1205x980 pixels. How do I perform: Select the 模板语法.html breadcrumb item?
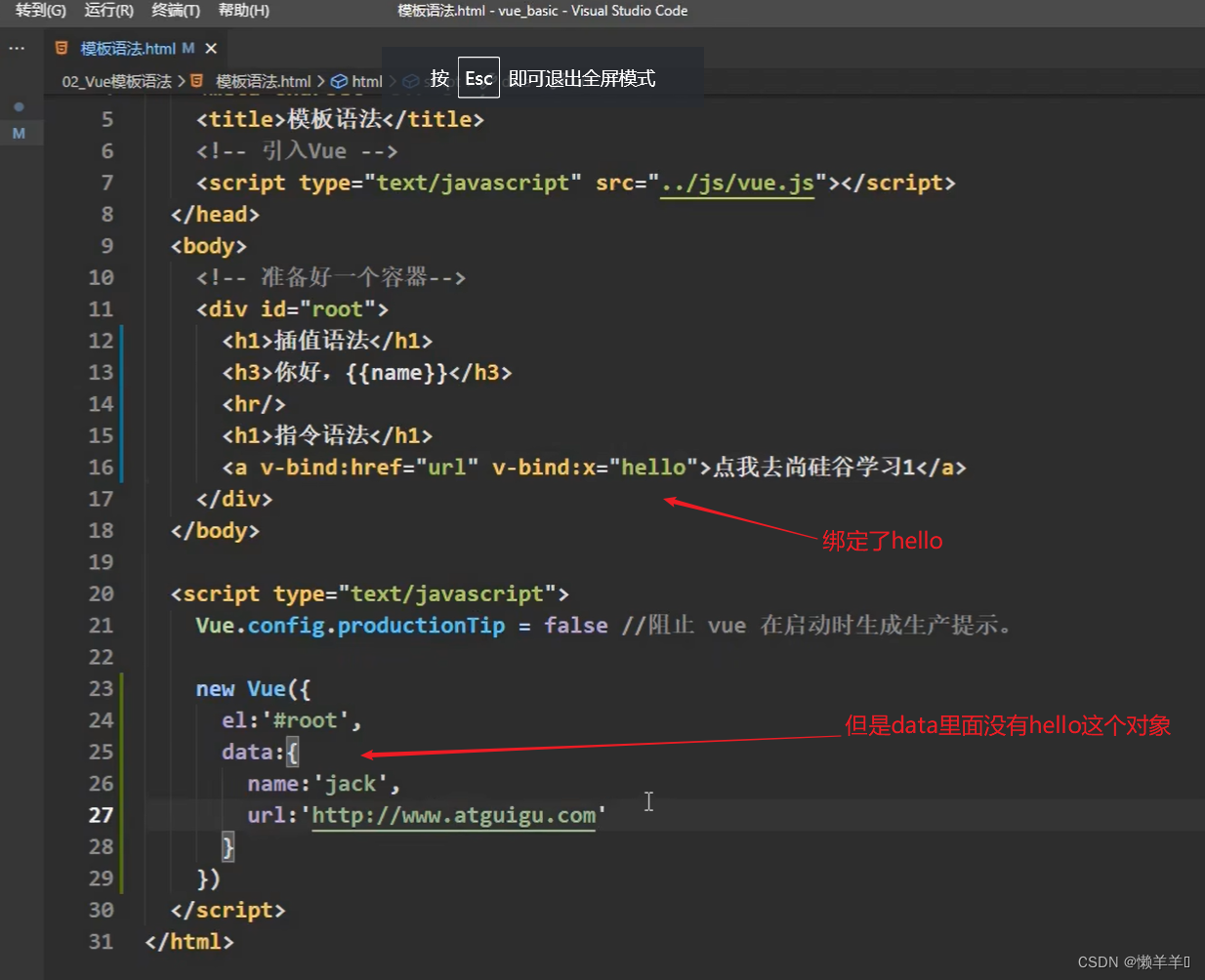tap(263, 81)
